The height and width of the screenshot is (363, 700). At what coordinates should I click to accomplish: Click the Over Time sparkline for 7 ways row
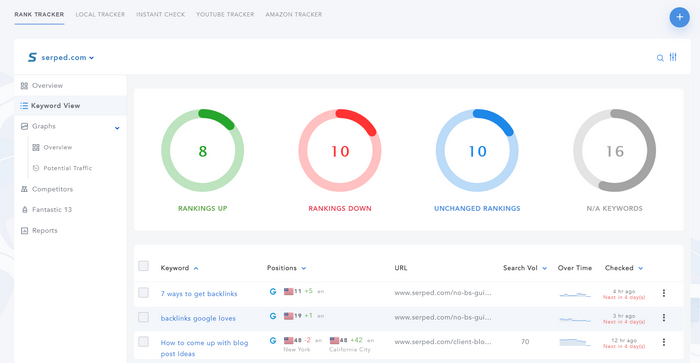coord(575,294)
